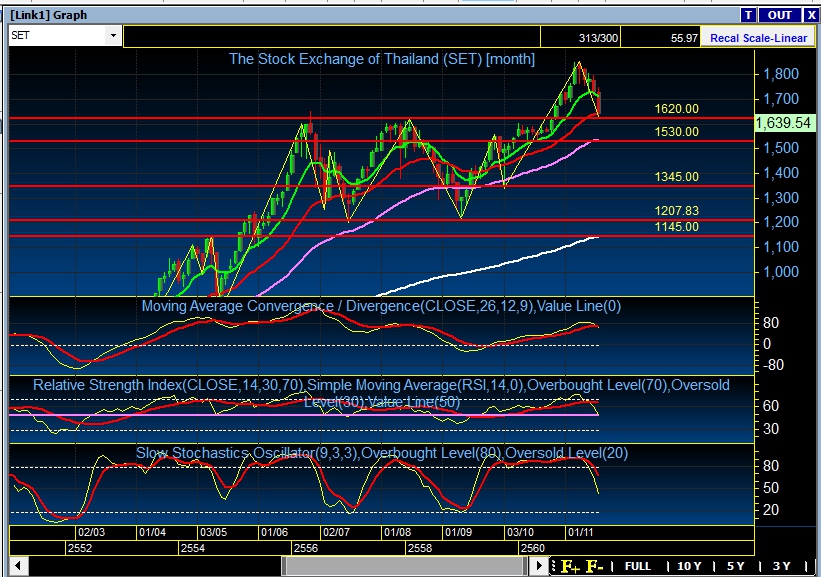Click the 55.97 value field

[660, 38]
